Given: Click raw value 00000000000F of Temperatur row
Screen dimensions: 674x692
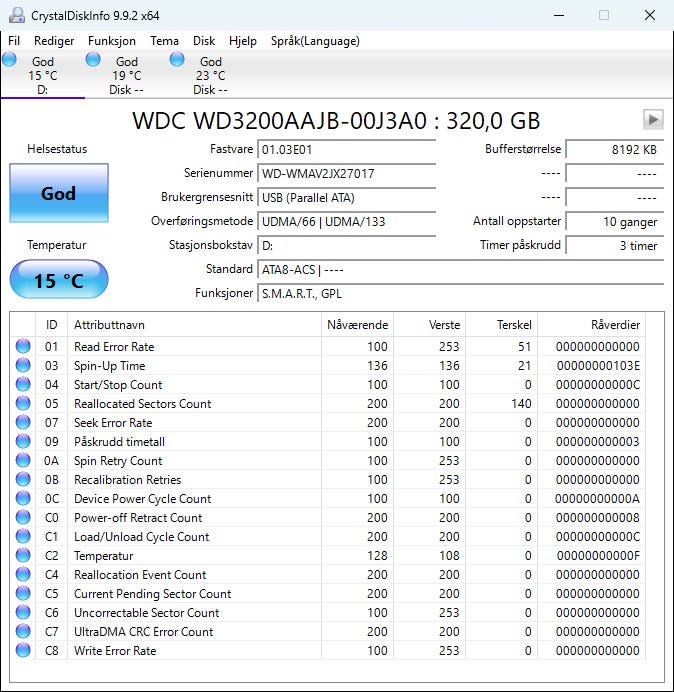Looking at the screenshot, I should [598, 555].
